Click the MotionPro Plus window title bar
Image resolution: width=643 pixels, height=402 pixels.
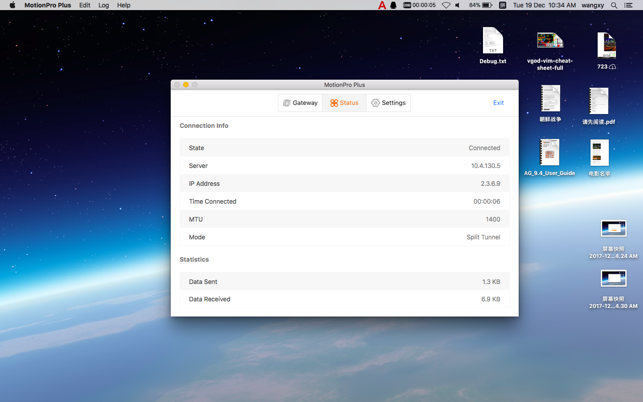point(344,85)
